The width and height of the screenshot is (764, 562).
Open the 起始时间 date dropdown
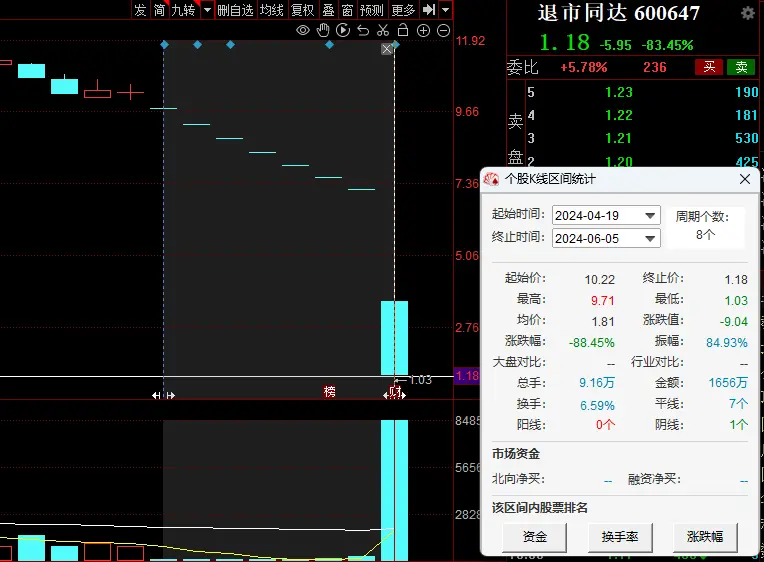coord(651,215)
